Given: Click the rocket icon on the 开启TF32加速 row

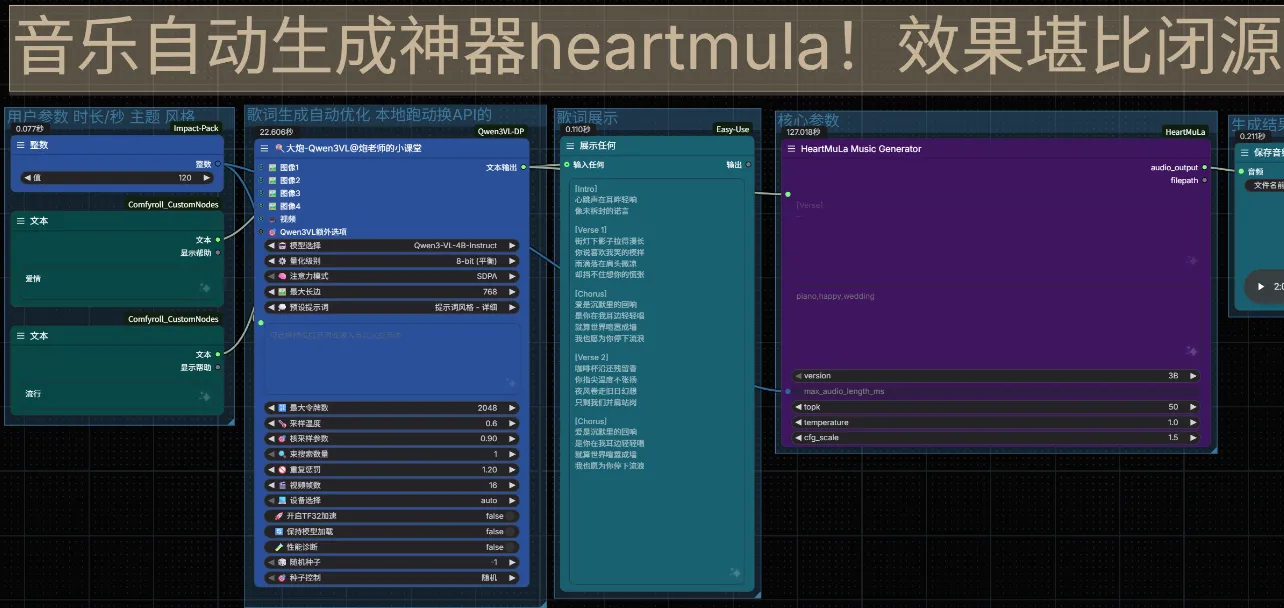Looking at the screenshot, I should click(x=278, y=516).
